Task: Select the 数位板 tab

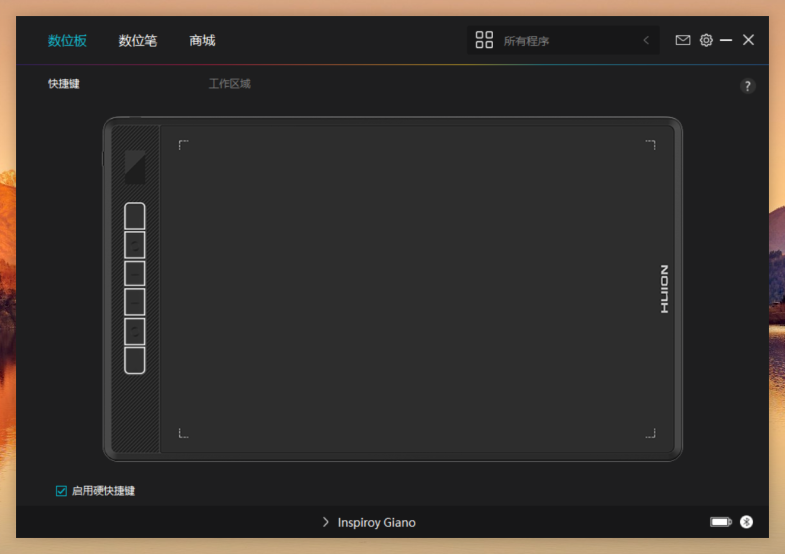Action: point(67,40)
